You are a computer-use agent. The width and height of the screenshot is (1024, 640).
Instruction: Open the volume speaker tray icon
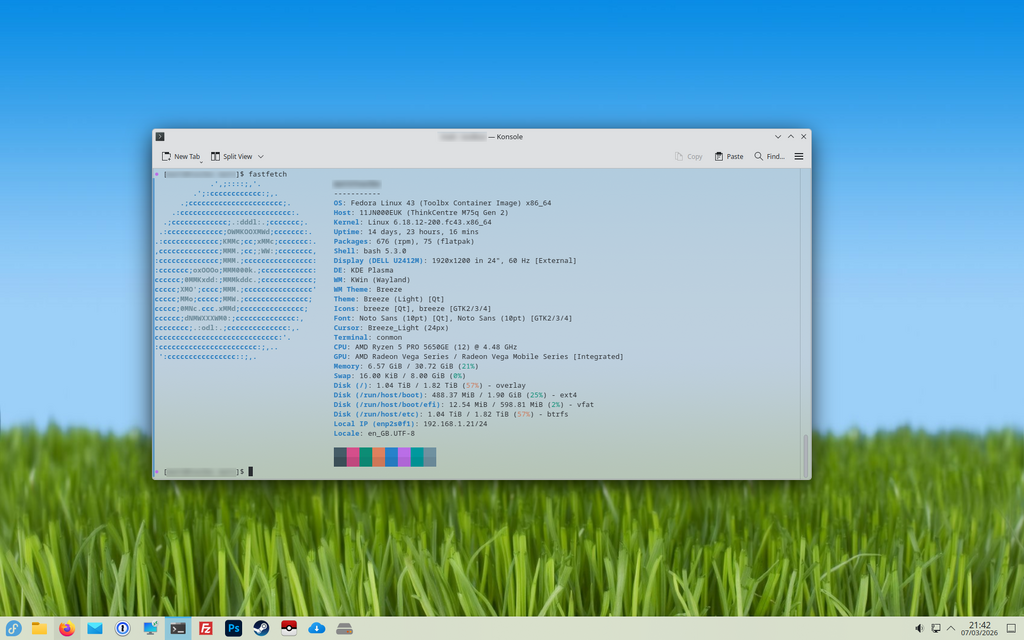click(x=919, y=628)
